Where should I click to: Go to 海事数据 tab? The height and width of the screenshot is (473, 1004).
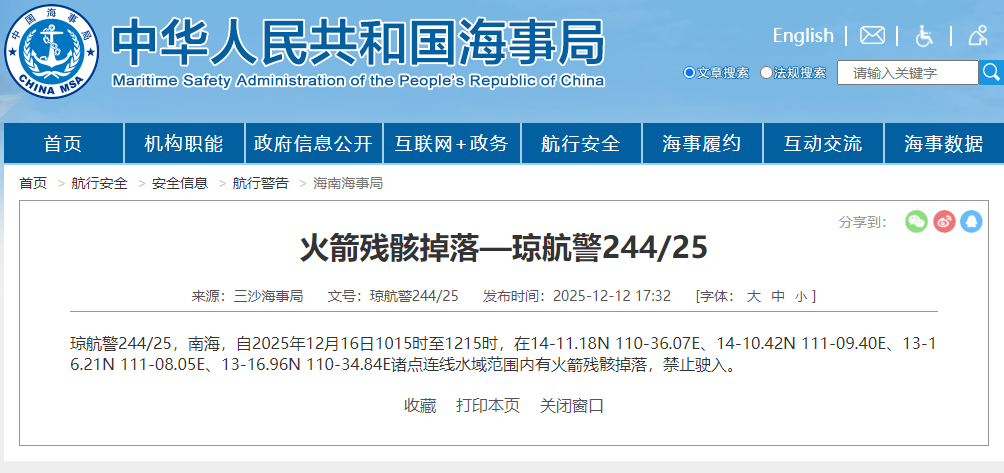(x=943, y=144)
